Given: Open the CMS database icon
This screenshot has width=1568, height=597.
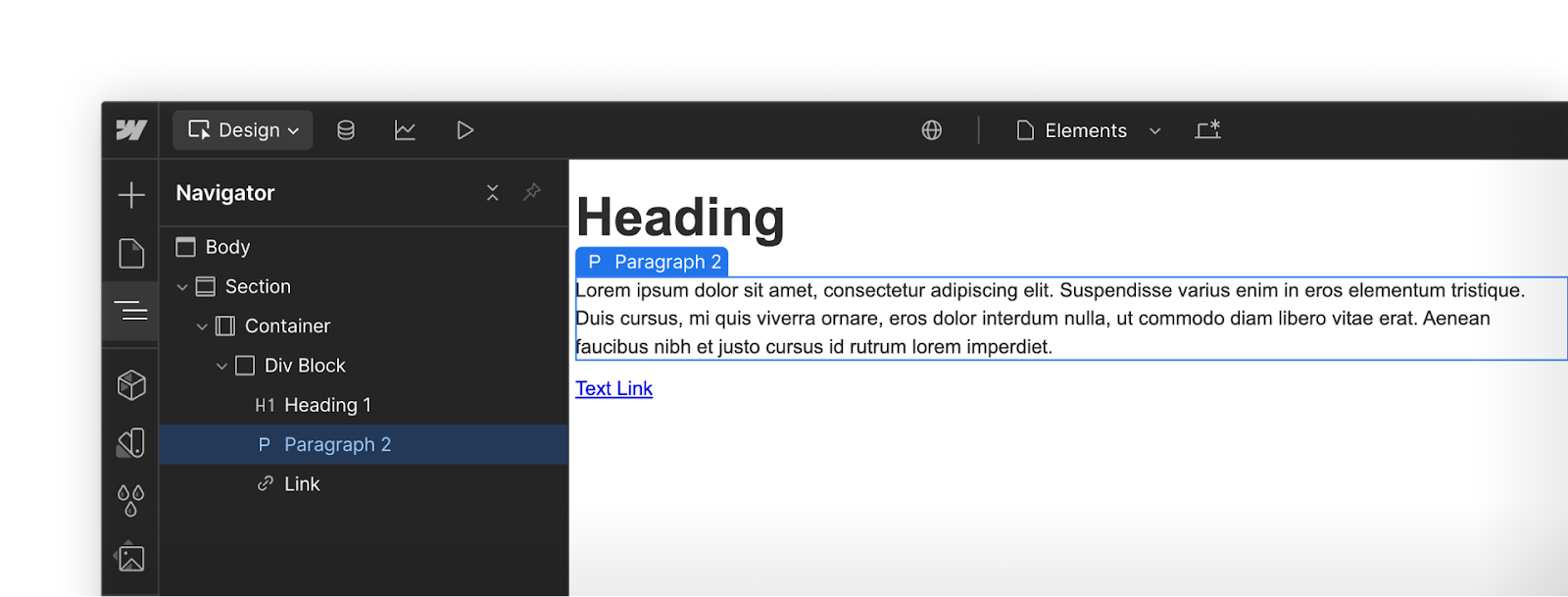Looking at the screenshot, I should 346,130.
